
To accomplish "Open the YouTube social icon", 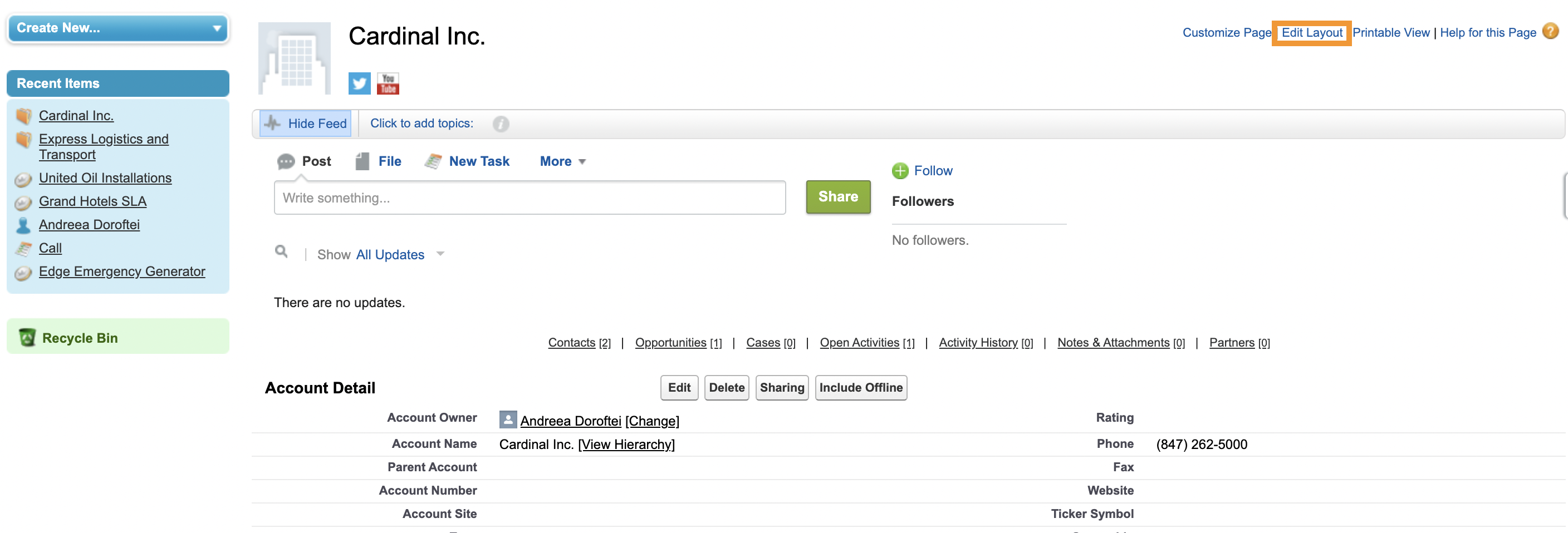I will [x=388, y=83].
